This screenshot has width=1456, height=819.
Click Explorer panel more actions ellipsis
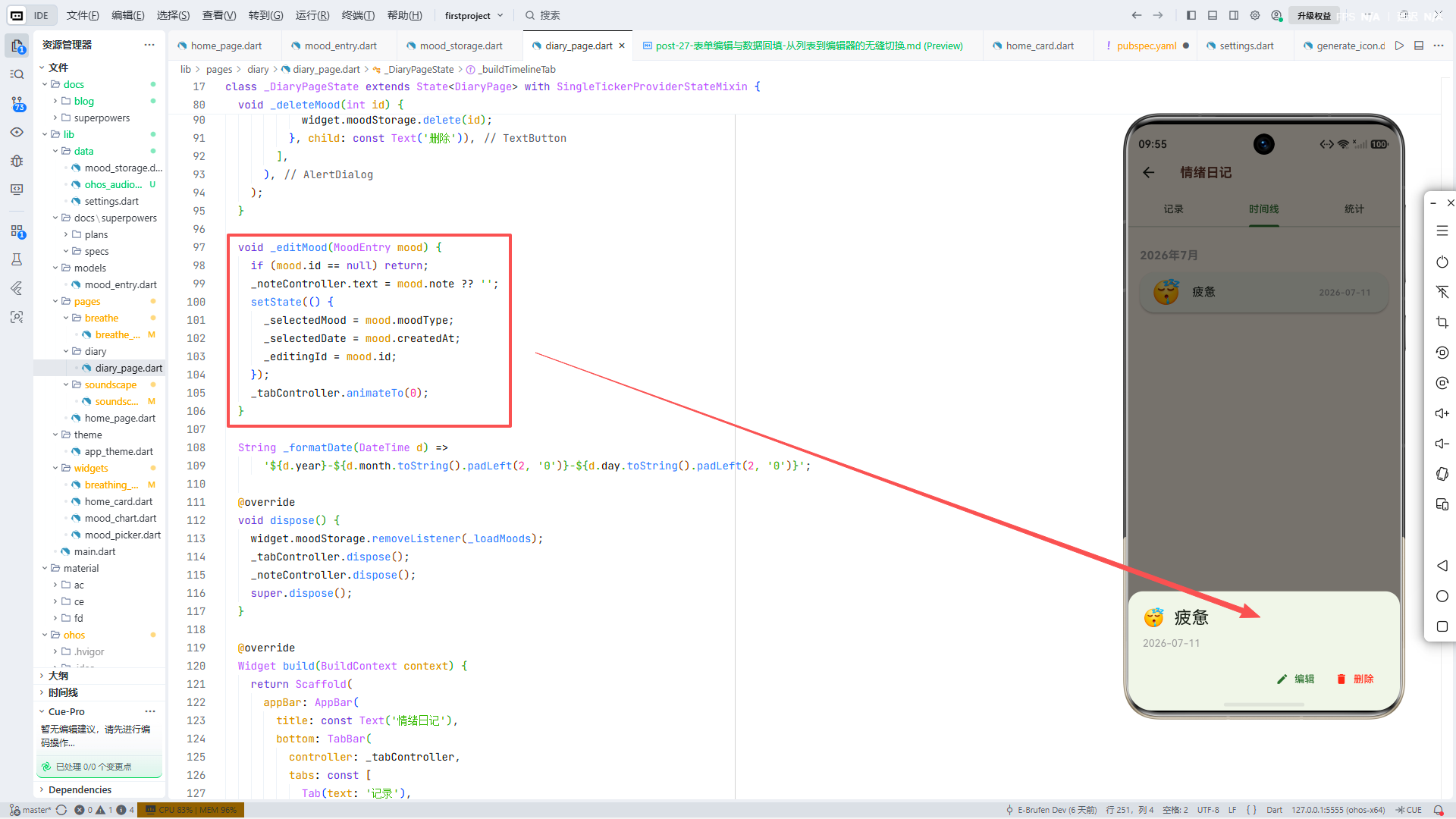coord(149,45)
